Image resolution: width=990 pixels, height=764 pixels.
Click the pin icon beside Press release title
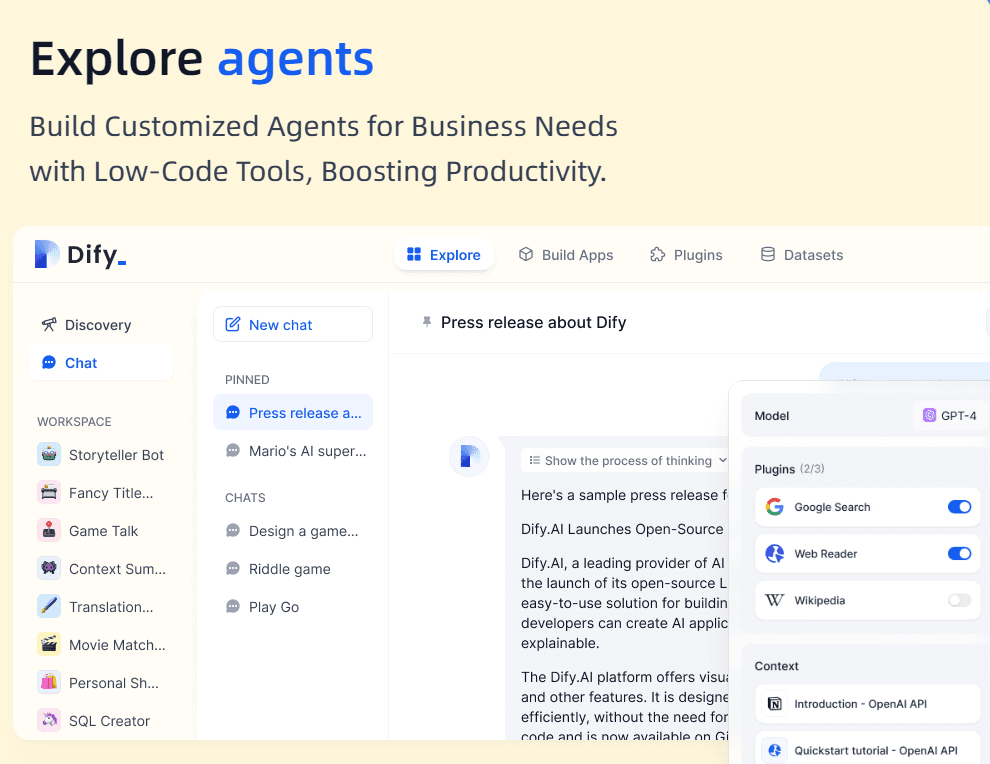pyautogui.click(x=427, y=323)
